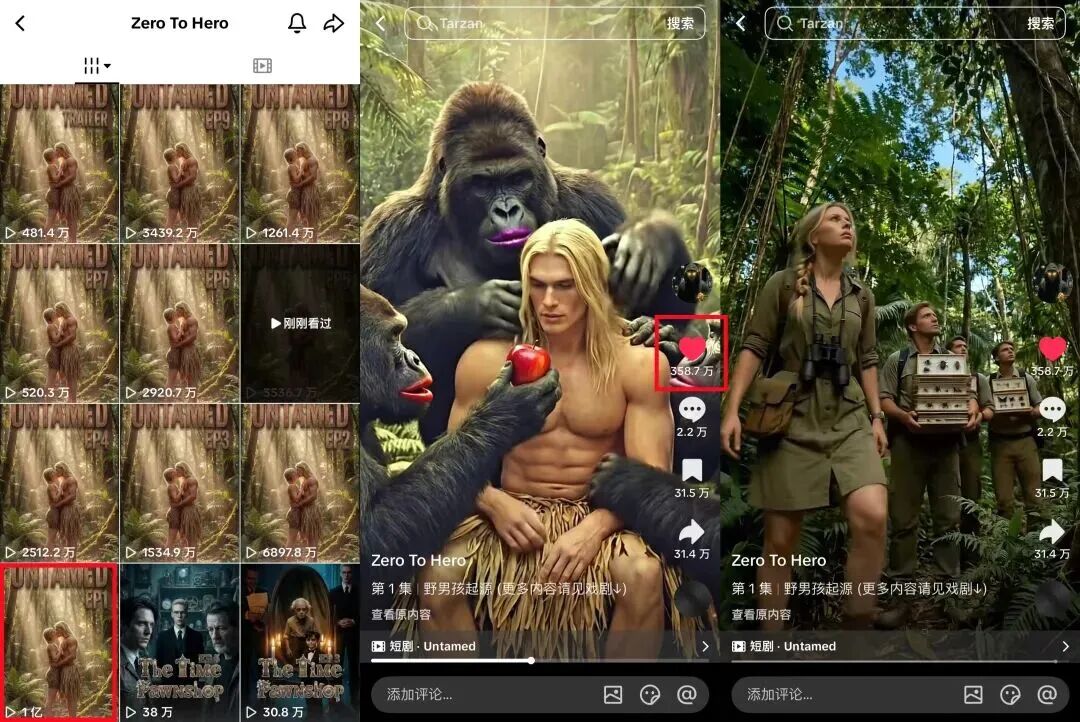The height and width of the screenshot is (722, 1080).
Task: Tap @ mention icon in right video
Action: (1047, 694)
